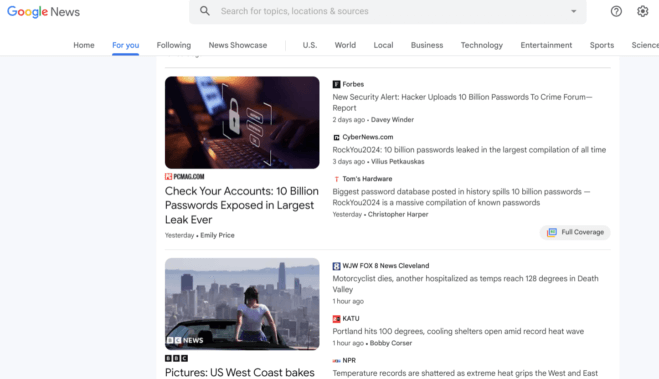Click the WJW FOX 8 News Cleveland name
This screenshot has width=659, height=379.
[386, 266]
